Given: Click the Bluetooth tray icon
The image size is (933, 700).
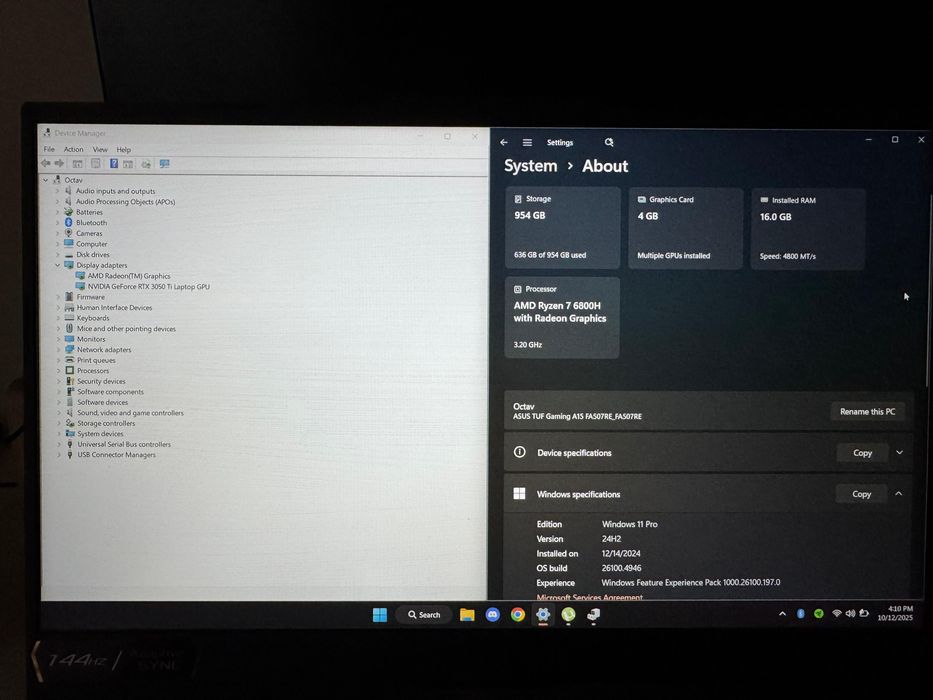Looking at the screenshot, I should [x=800, y=614].
